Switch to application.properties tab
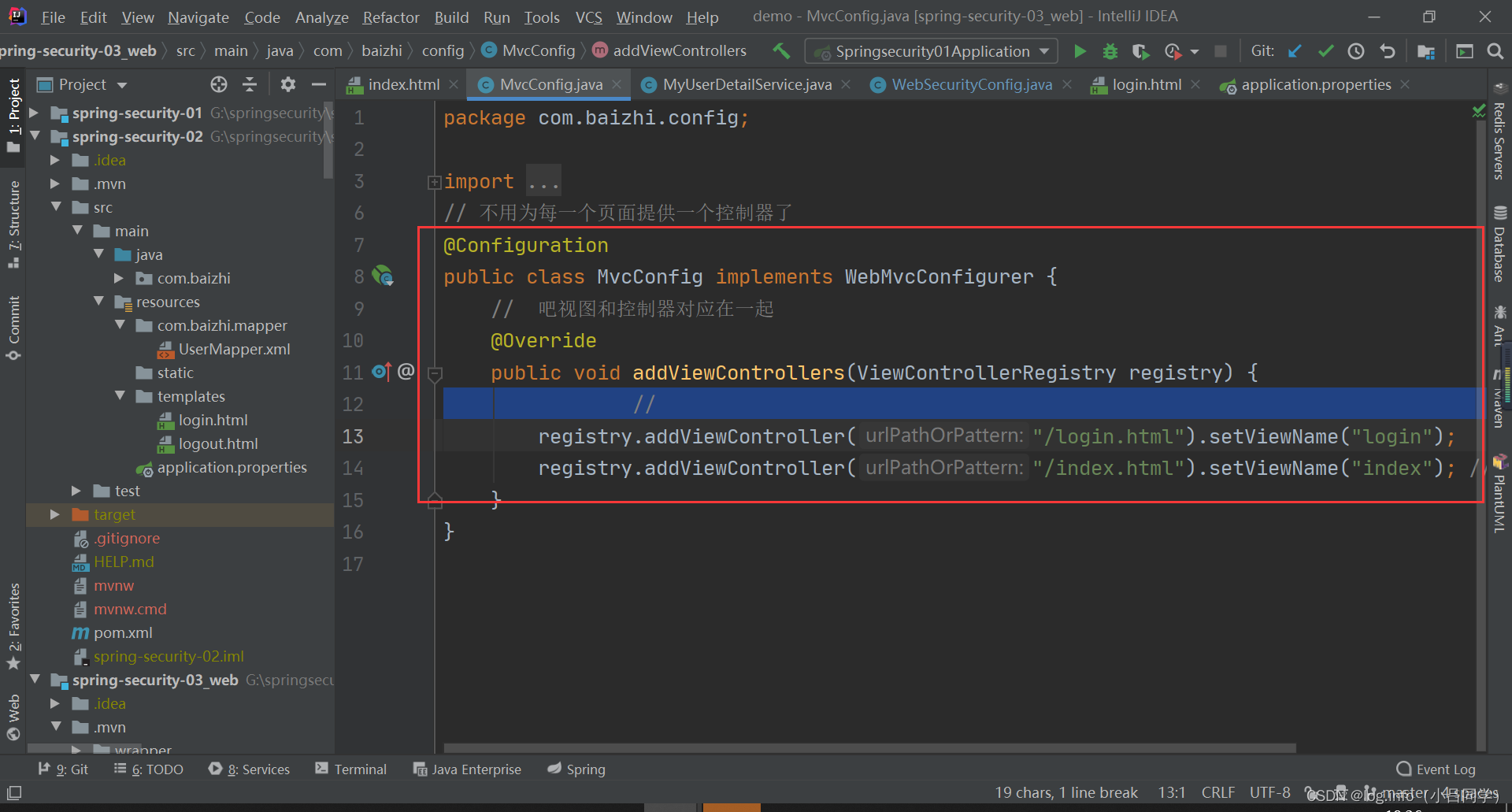1512x812 pixels. pyautogui.click(x=1315, y=84)
